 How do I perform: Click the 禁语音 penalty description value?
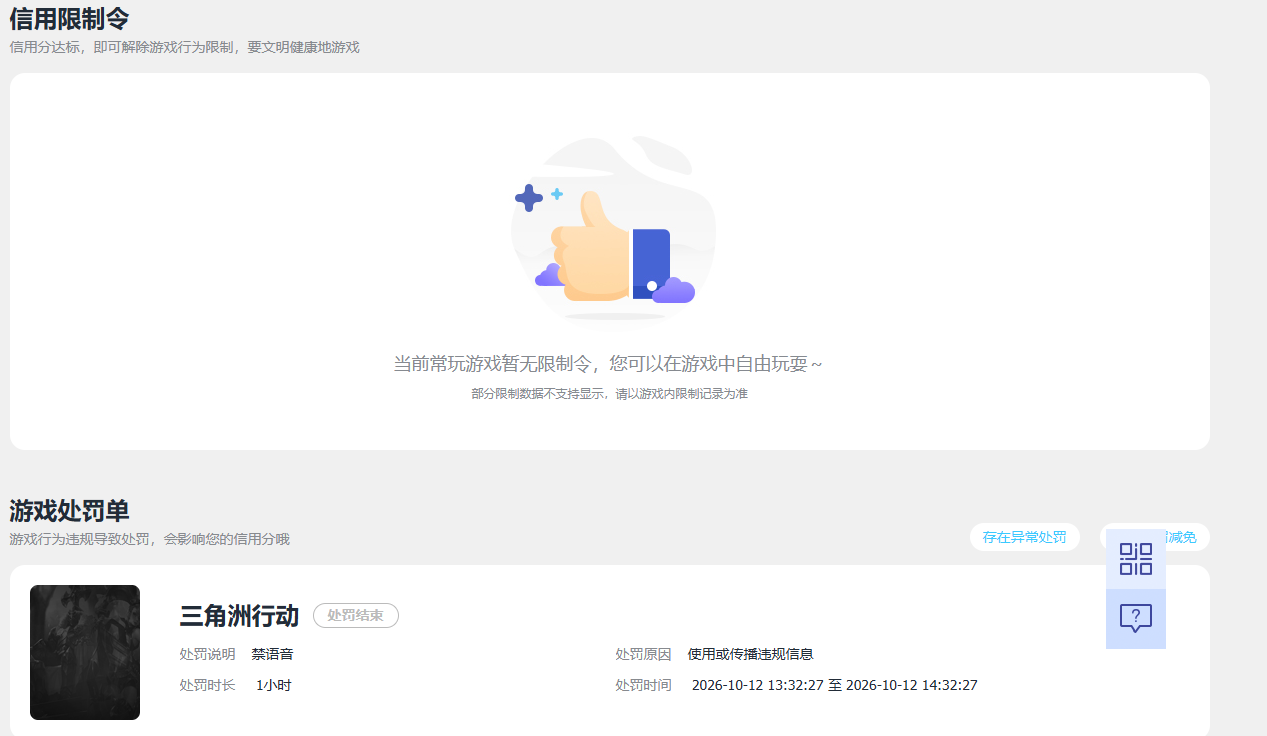(272, 654)
